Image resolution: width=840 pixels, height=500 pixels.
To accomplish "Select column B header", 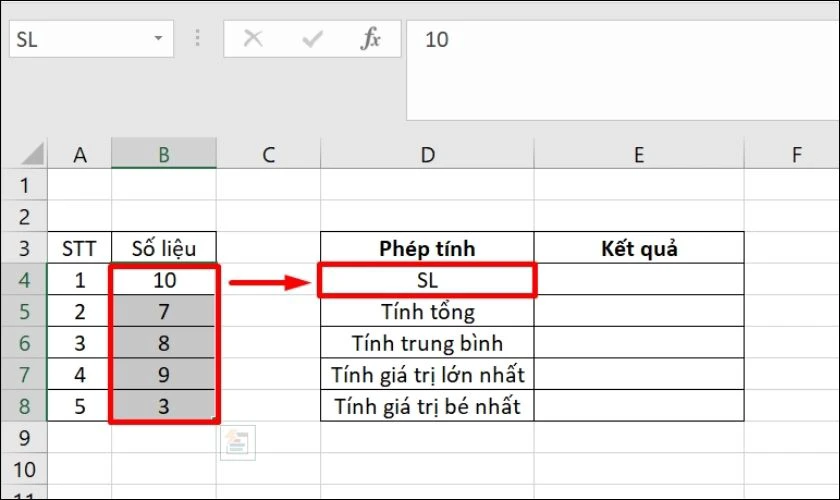I will (164, 154).
